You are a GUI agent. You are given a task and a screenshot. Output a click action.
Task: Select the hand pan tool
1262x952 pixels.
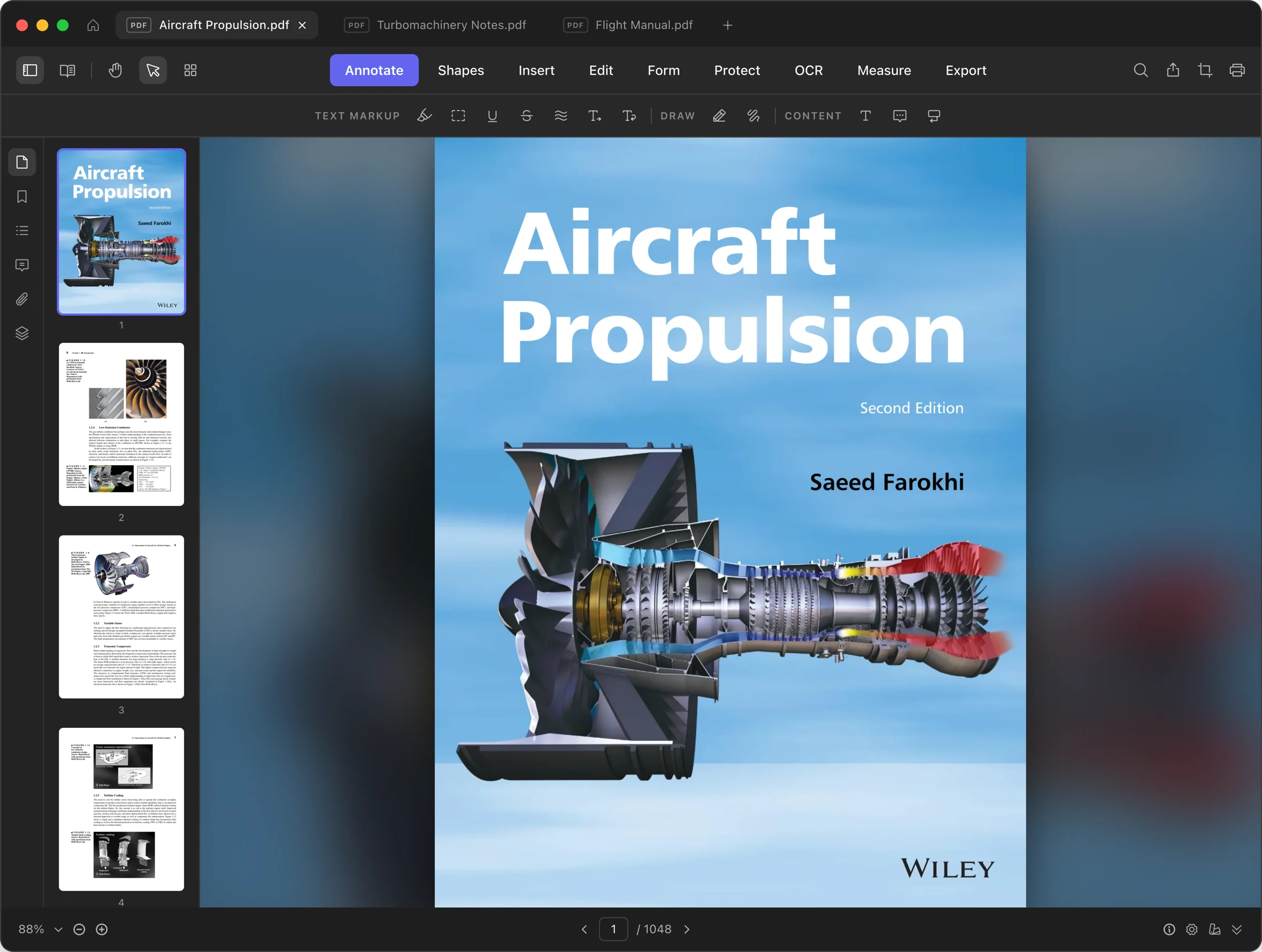tap(116, 70)
